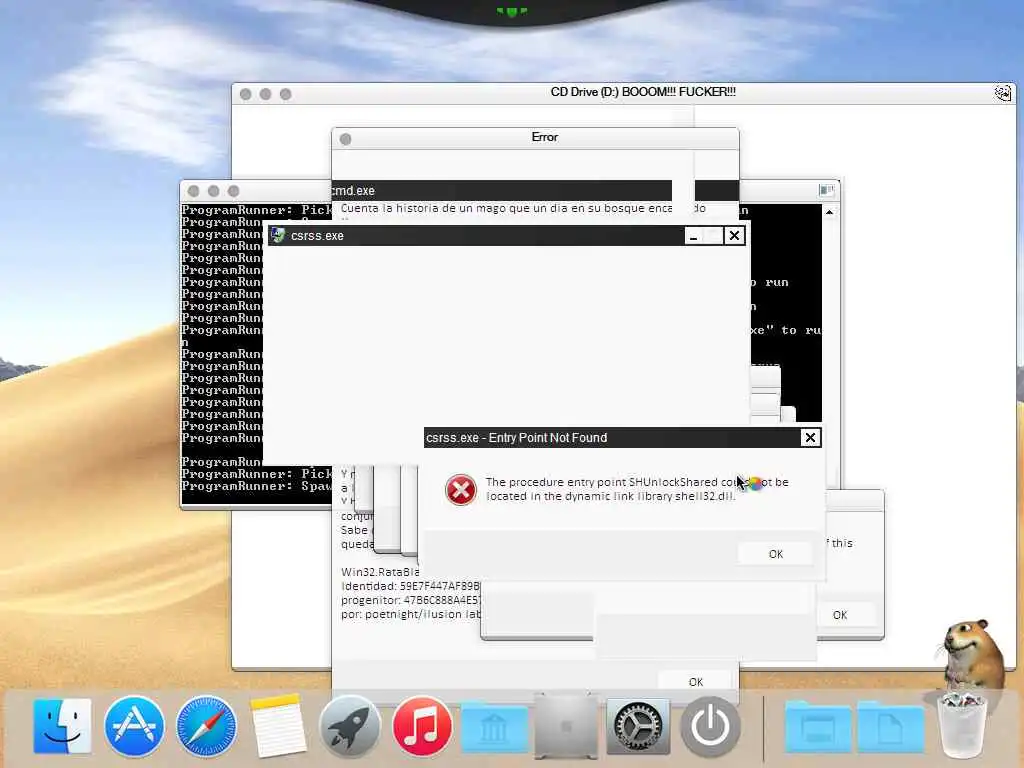Open the window-symbol folder in dock
Viewport: 1024px width, 768px height.
pyautogui.click(x=818, y=728)
